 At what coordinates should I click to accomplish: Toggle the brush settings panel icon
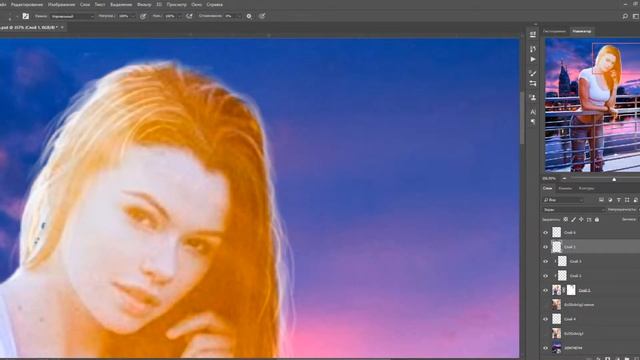click(26, 16)
